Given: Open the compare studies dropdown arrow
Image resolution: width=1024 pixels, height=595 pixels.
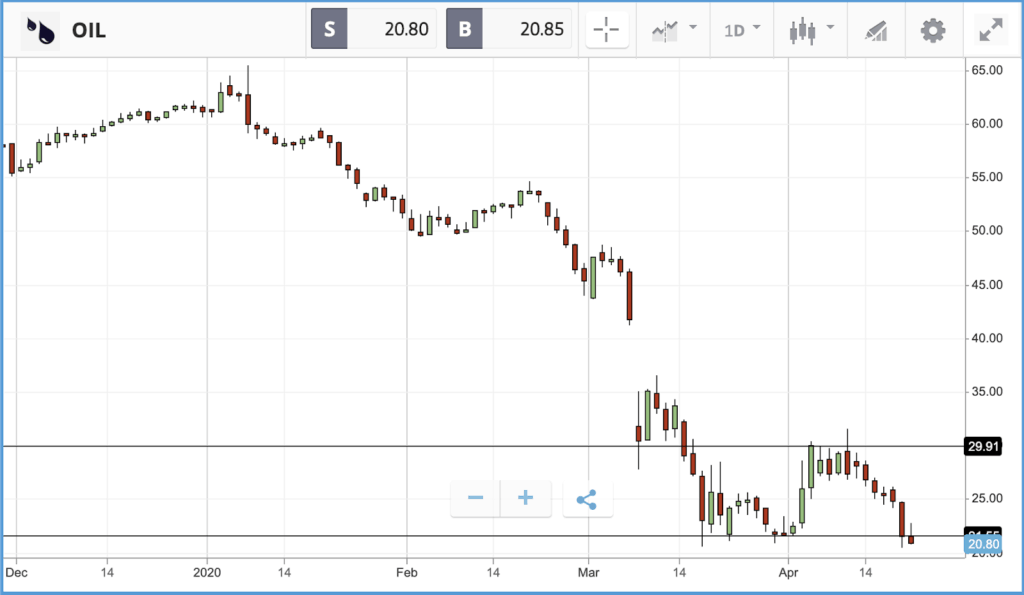Looking at the screenshot, I should tap(693, 27).
